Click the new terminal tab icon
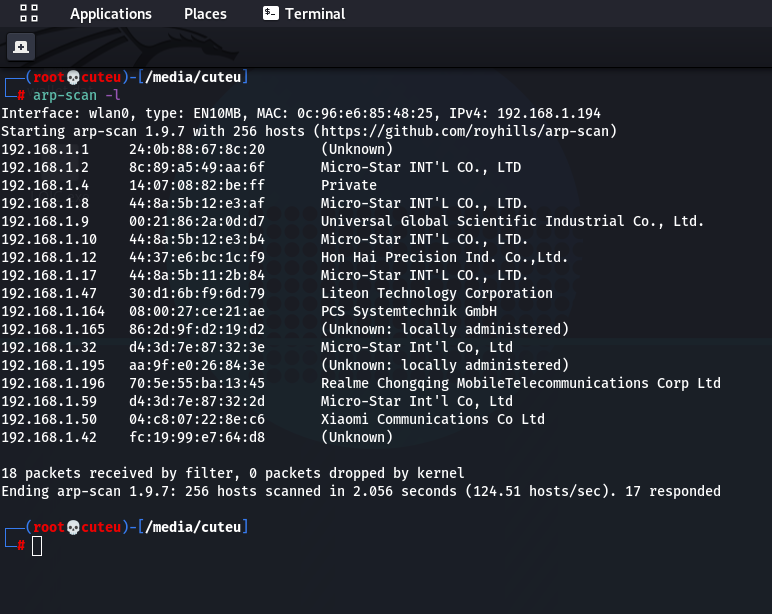772x614 pixels. pos(21,47)
